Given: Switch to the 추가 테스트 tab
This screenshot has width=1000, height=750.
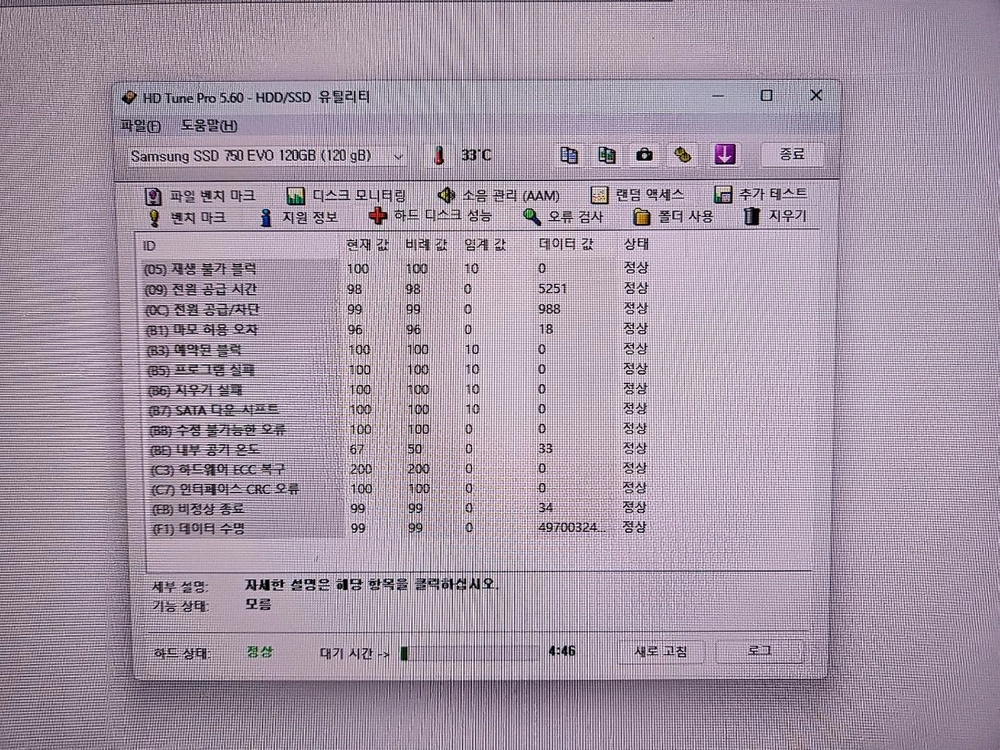Looking at the screenshot, I should [761, 194].
